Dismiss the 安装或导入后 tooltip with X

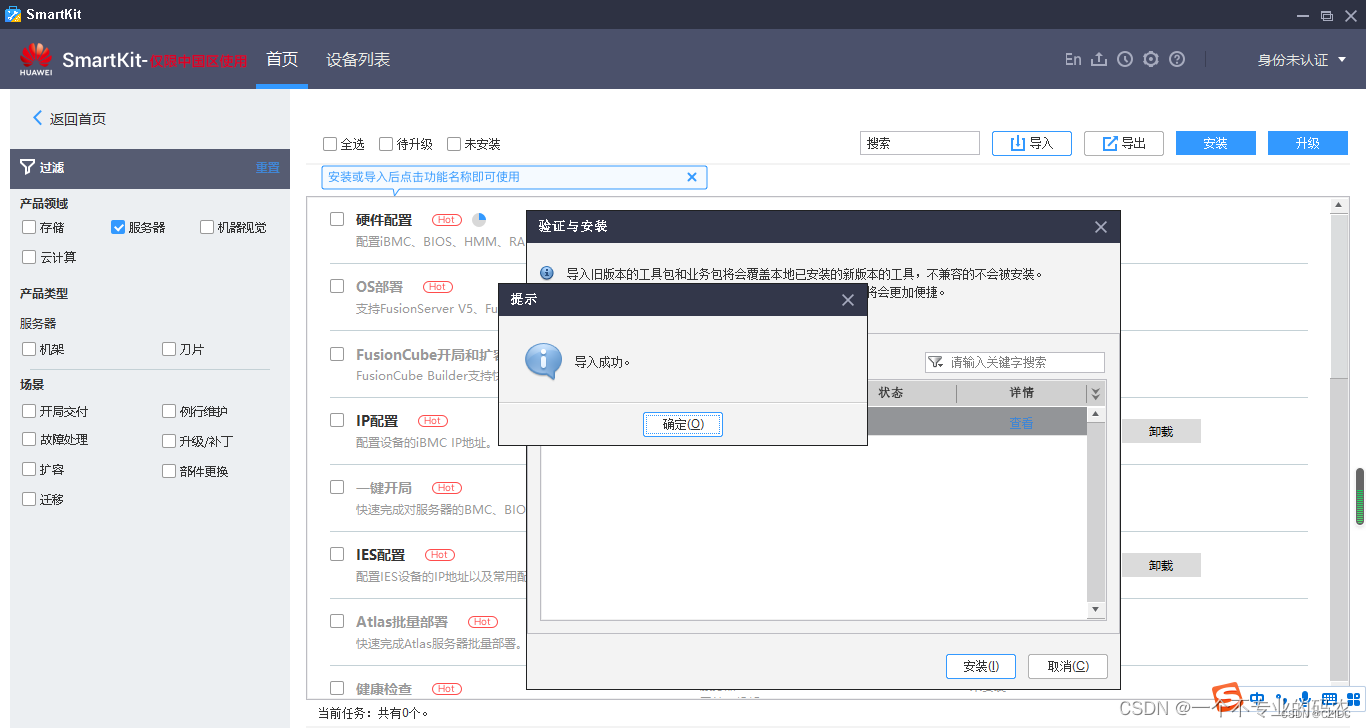click(x=692, y=177)
